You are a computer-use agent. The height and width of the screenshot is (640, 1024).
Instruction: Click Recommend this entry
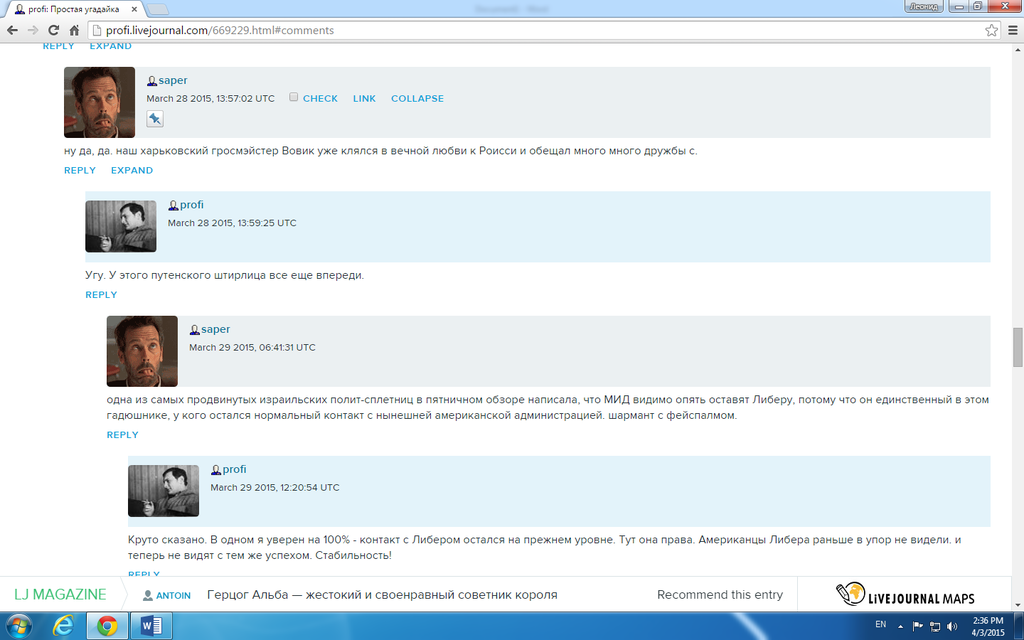point(720,595)
